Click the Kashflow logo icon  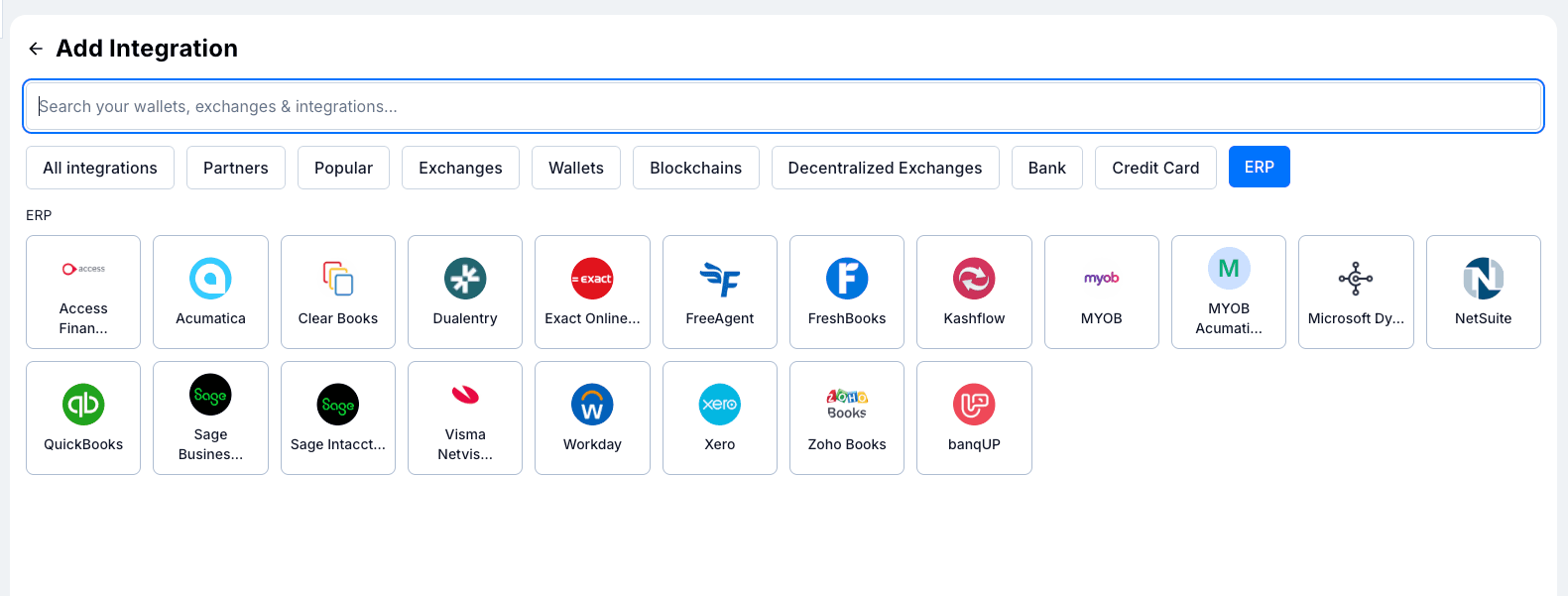point(974,279)
